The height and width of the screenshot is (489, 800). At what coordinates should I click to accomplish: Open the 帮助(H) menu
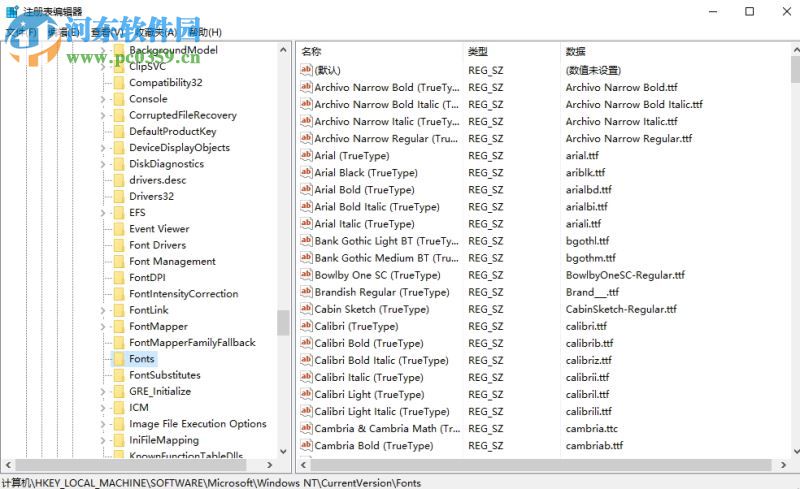[205, 32]
